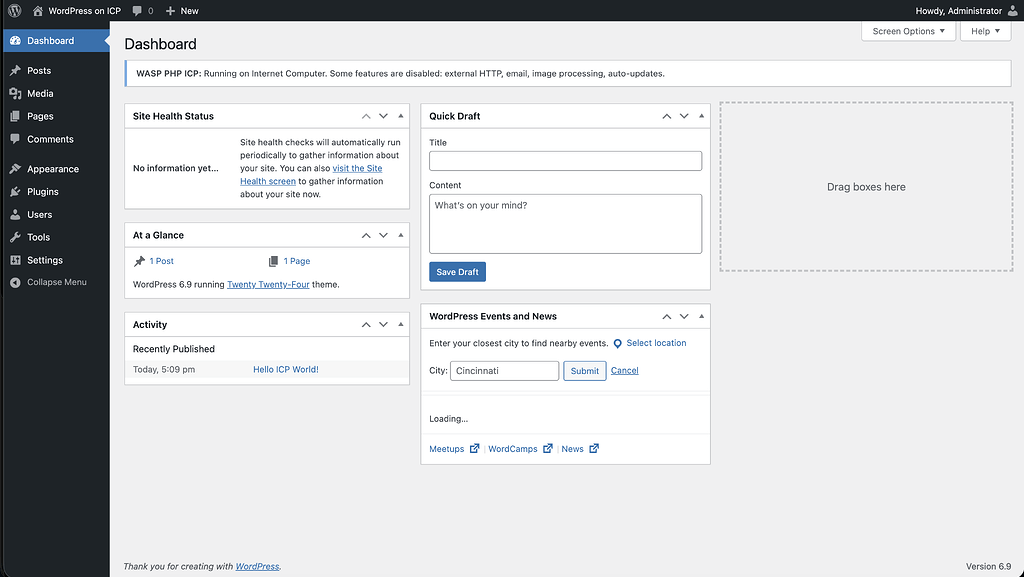Click the WordPress logo in admin bar

[15, 11]
